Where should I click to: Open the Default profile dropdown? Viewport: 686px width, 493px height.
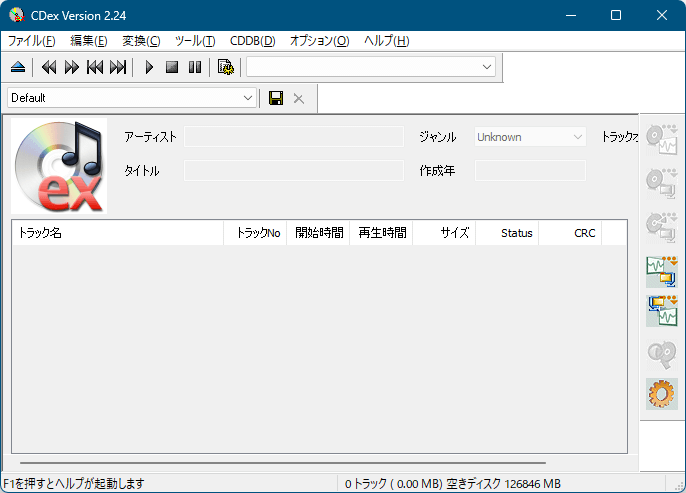[x=132, y=98]
